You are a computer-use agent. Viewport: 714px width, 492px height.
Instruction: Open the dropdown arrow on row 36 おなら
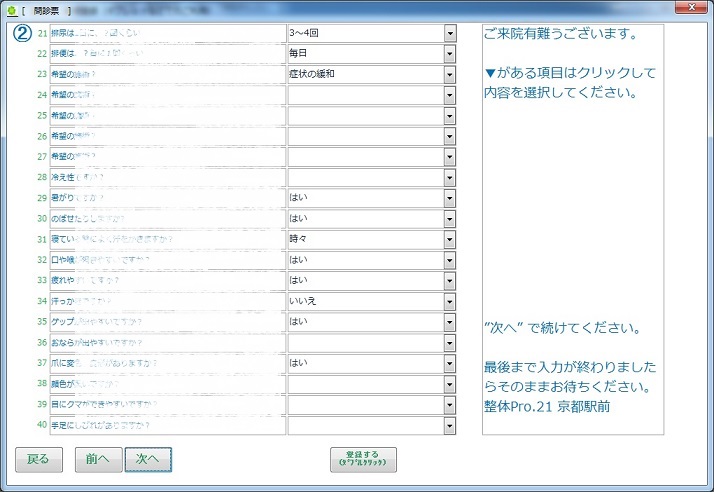(x=450, y=343)
